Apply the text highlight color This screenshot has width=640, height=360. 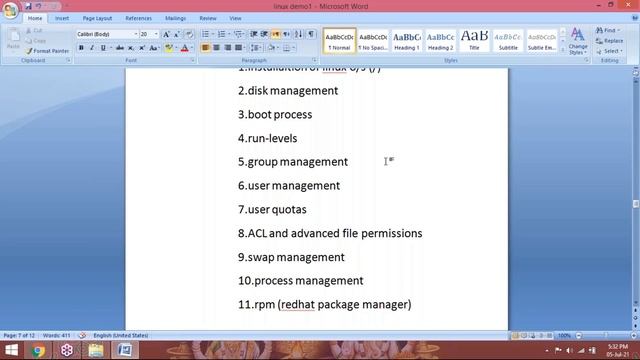(168, 48)
